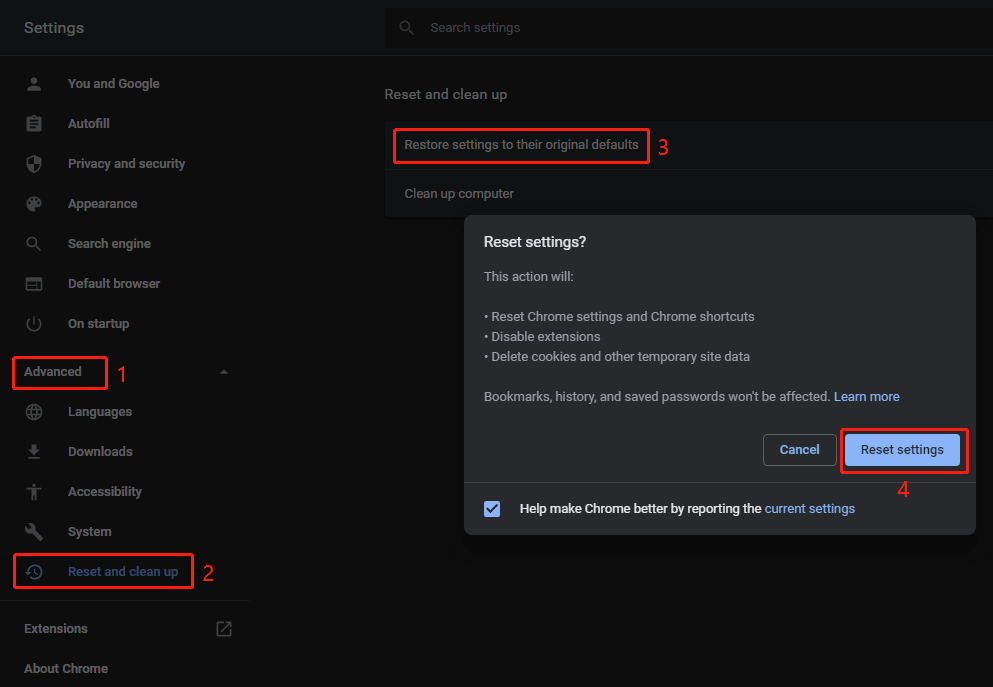Click the globe icon beside Languages
Viewport: 993px width, 687px height.
[x=34, y=412]
